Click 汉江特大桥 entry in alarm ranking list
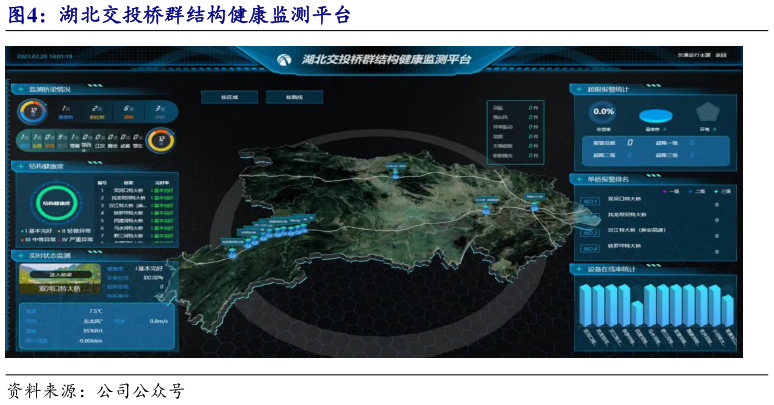This screenshot has width=774, height=405. (x=637, y=230)
